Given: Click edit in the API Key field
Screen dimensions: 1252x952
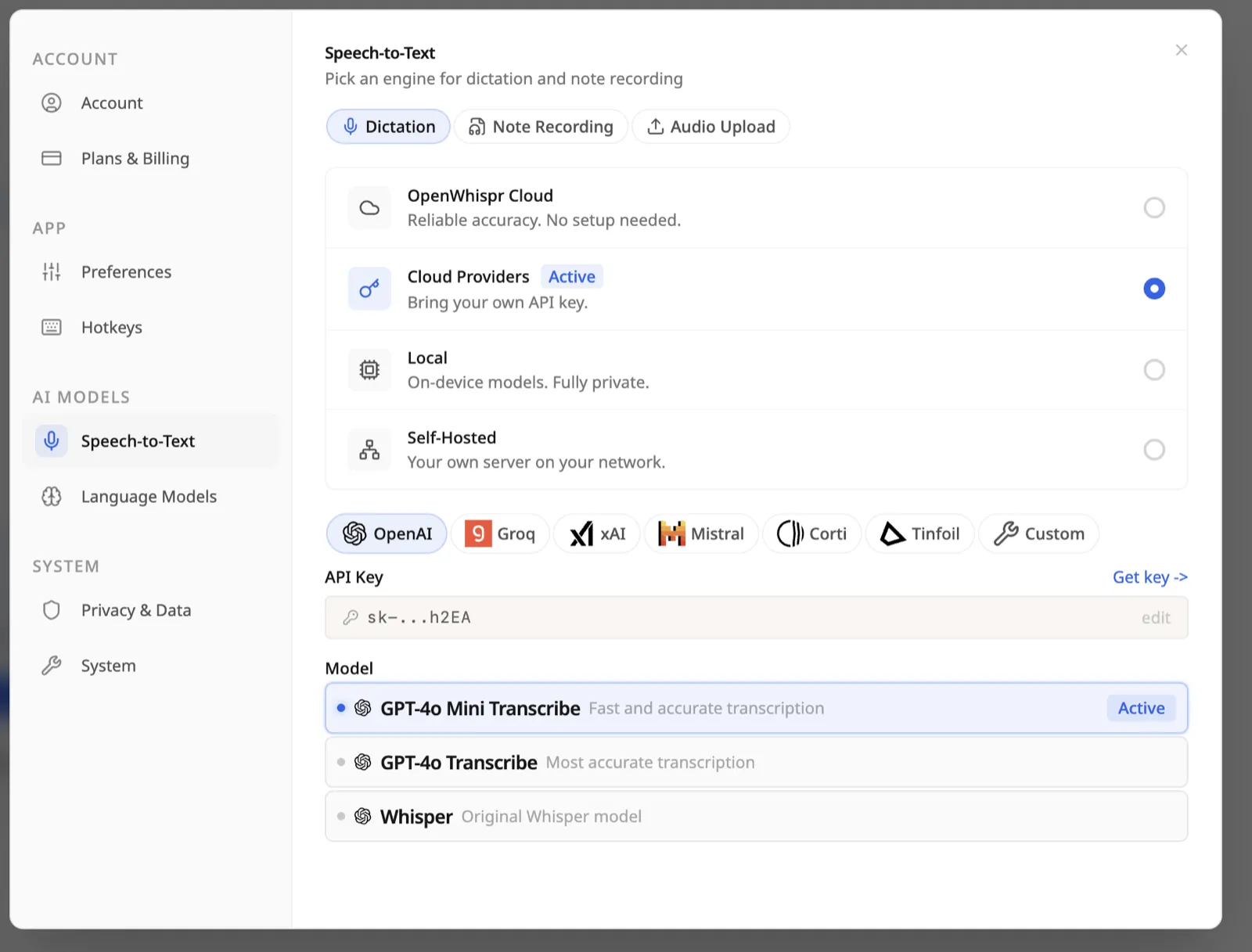Looking at the screenshot, I should tap(1156, 618).
